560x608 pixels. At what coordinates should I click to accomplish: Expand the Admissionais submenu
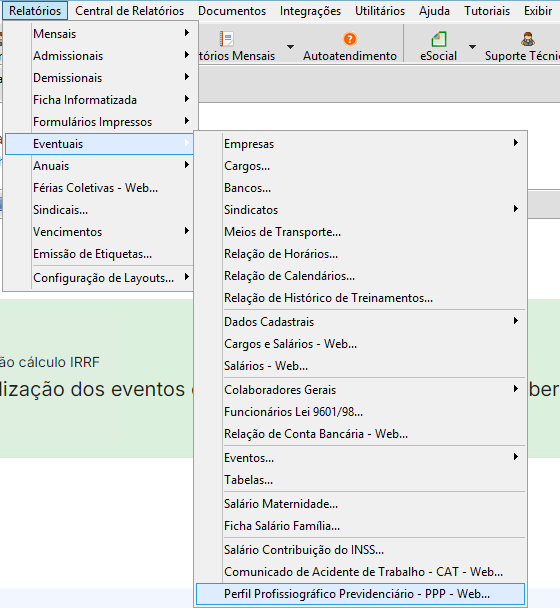tap(99, 56)
